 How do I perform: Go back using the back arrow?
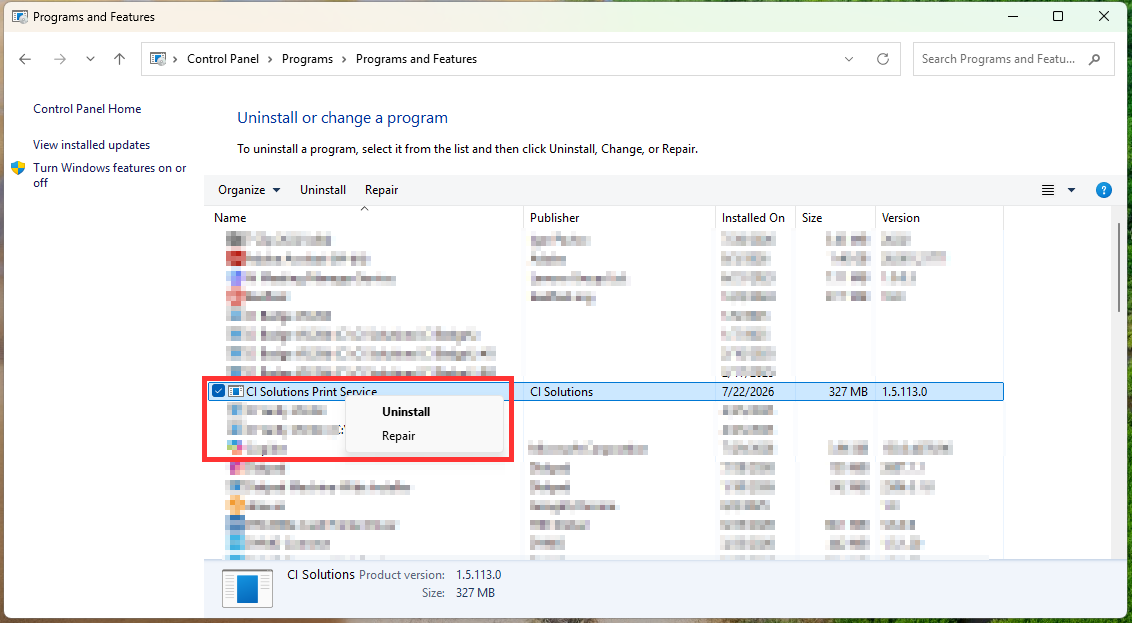pyautogui.click(x=25, y=59)
